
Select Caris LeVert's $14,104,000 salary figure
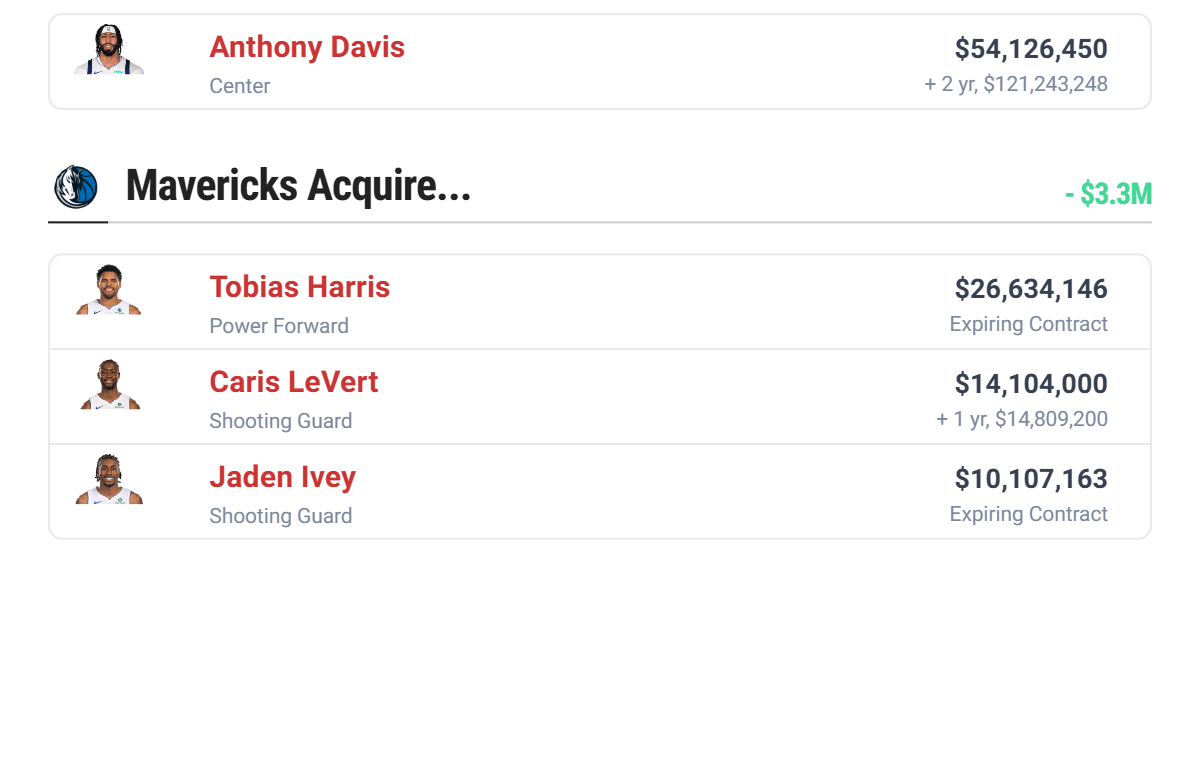(1030, 384)
